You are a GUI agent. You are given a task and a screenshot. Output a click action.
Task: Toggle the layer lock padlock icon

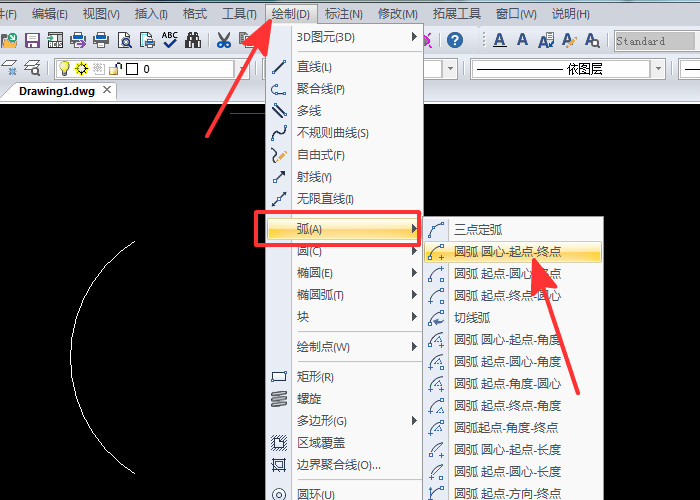(x=115, y=69)
